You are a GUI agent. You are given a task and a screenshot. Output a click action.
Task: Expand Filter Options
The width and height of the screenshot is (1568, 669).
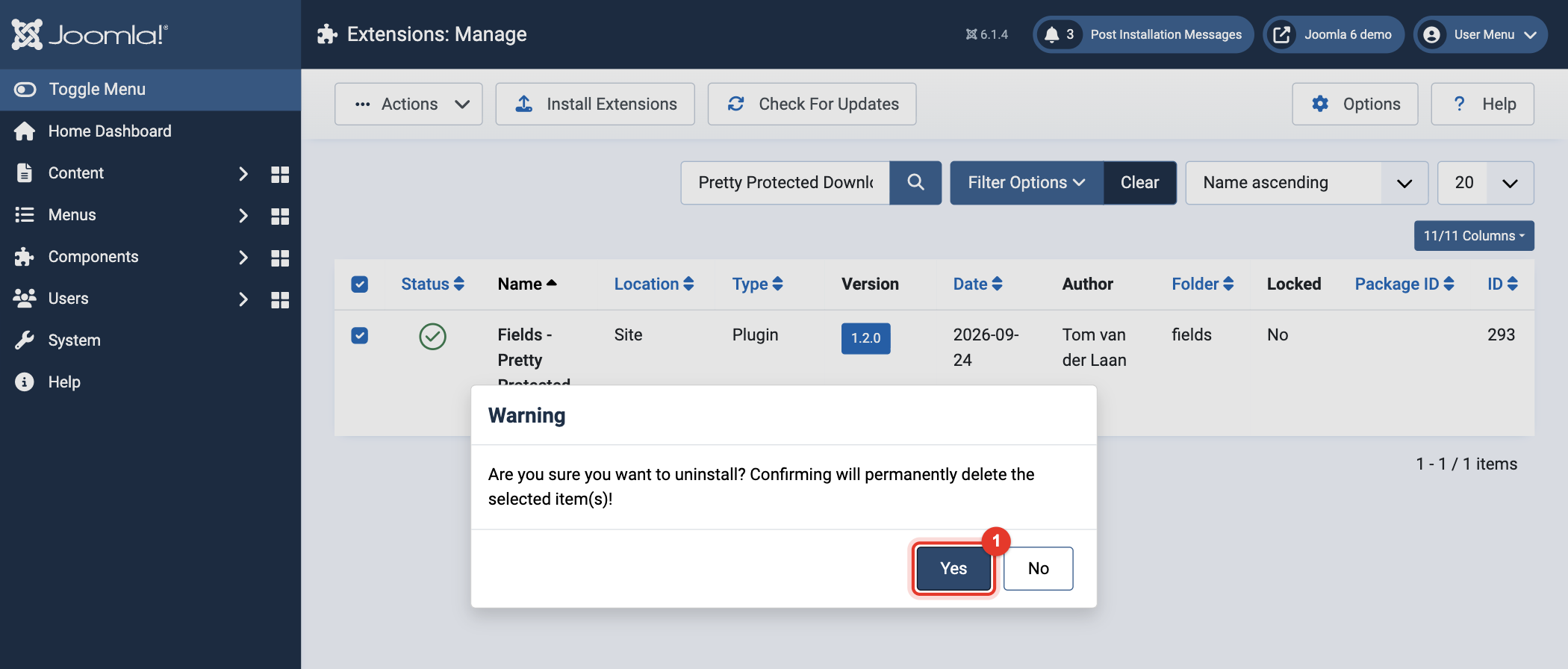[x=1027, y=183]
